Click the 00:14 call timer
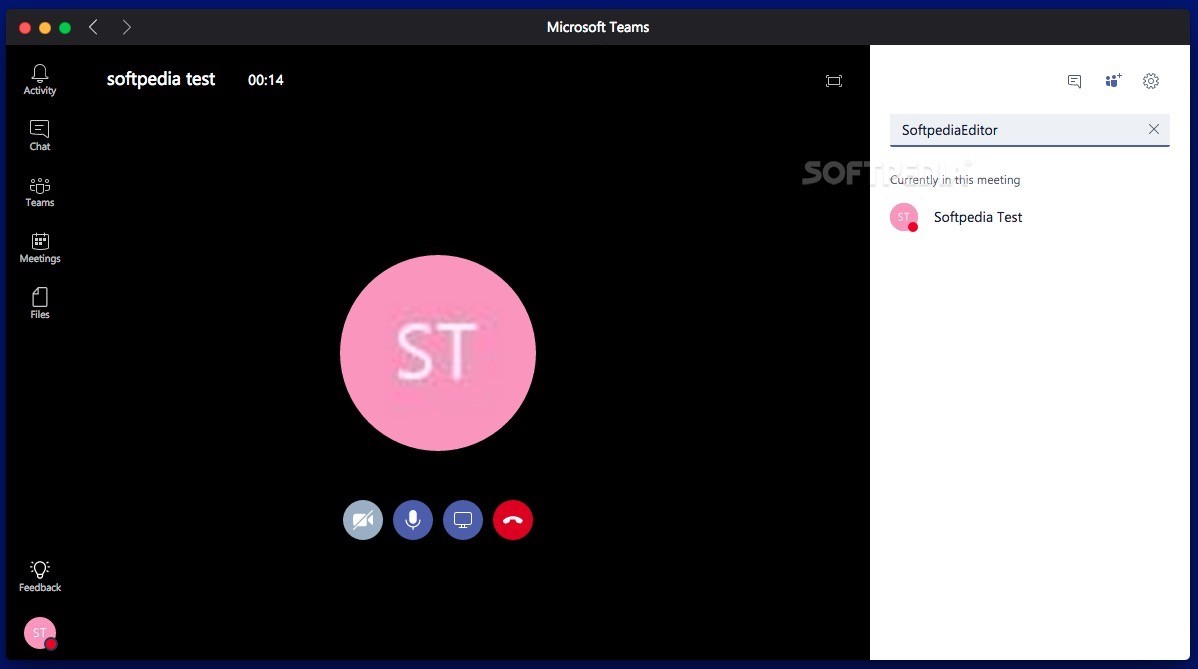This screenshot has width=1198, height=669. 266,80
